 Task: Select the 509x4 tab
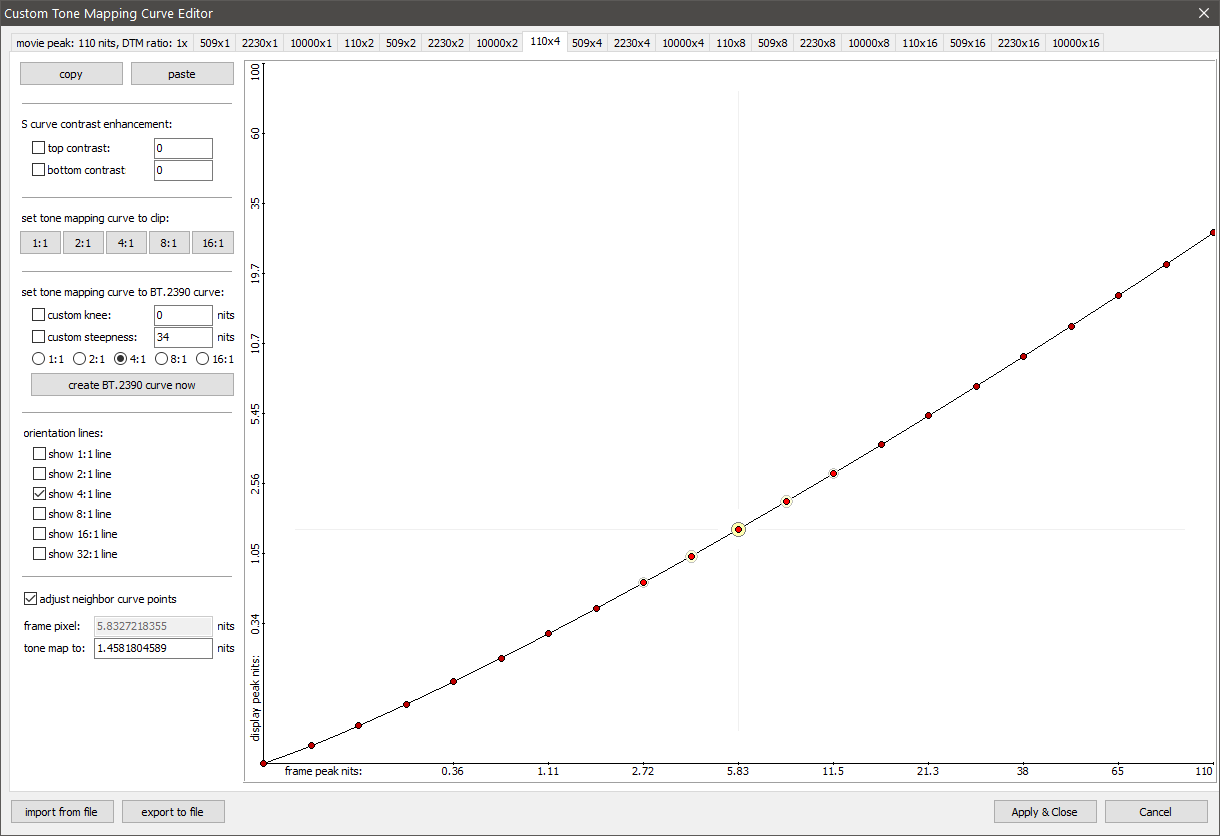[x=587, y=43]
